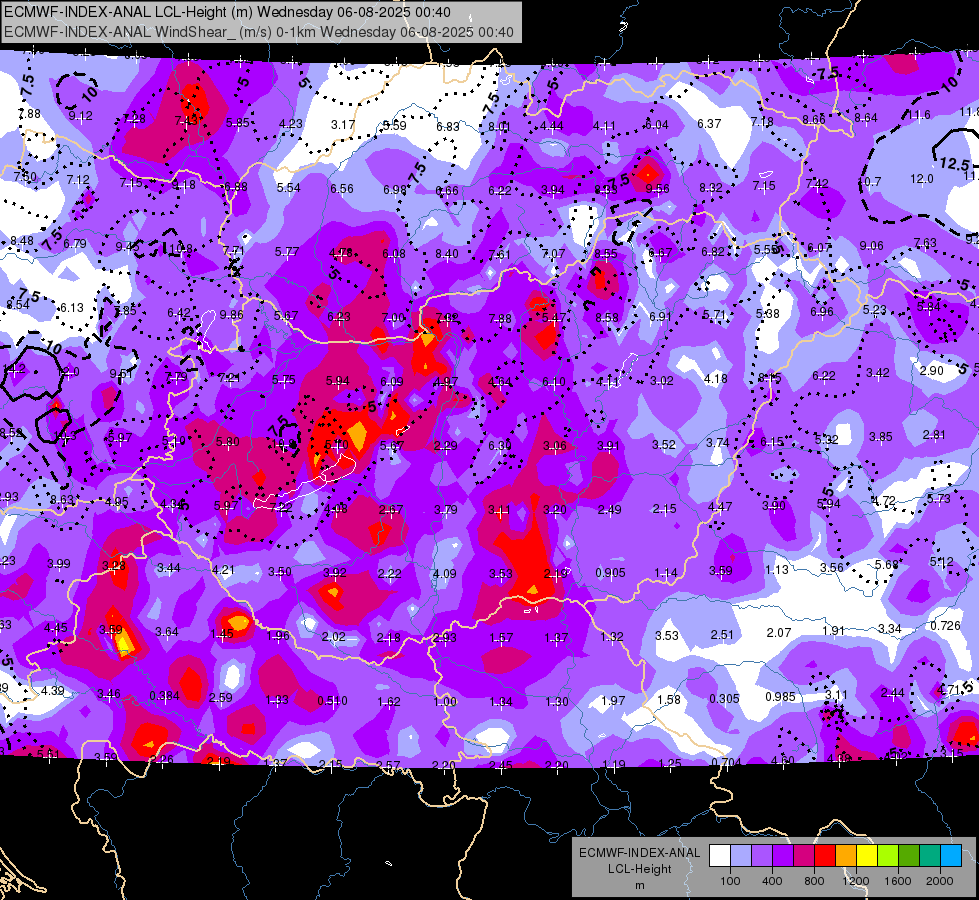Click the grid value 2.81
Screen dimensions: 979x900
coord(934,435)
